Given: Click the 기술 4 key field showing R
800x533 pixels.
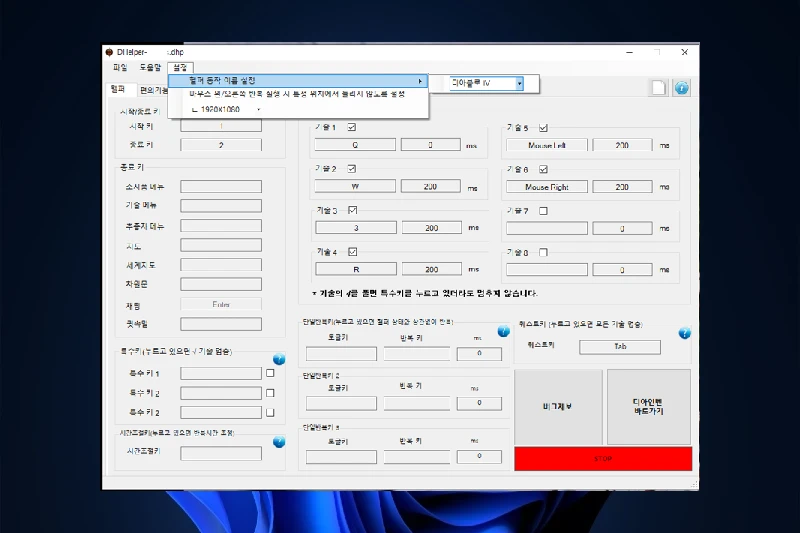Looking at the screenshot, I should tap(356, 269).
